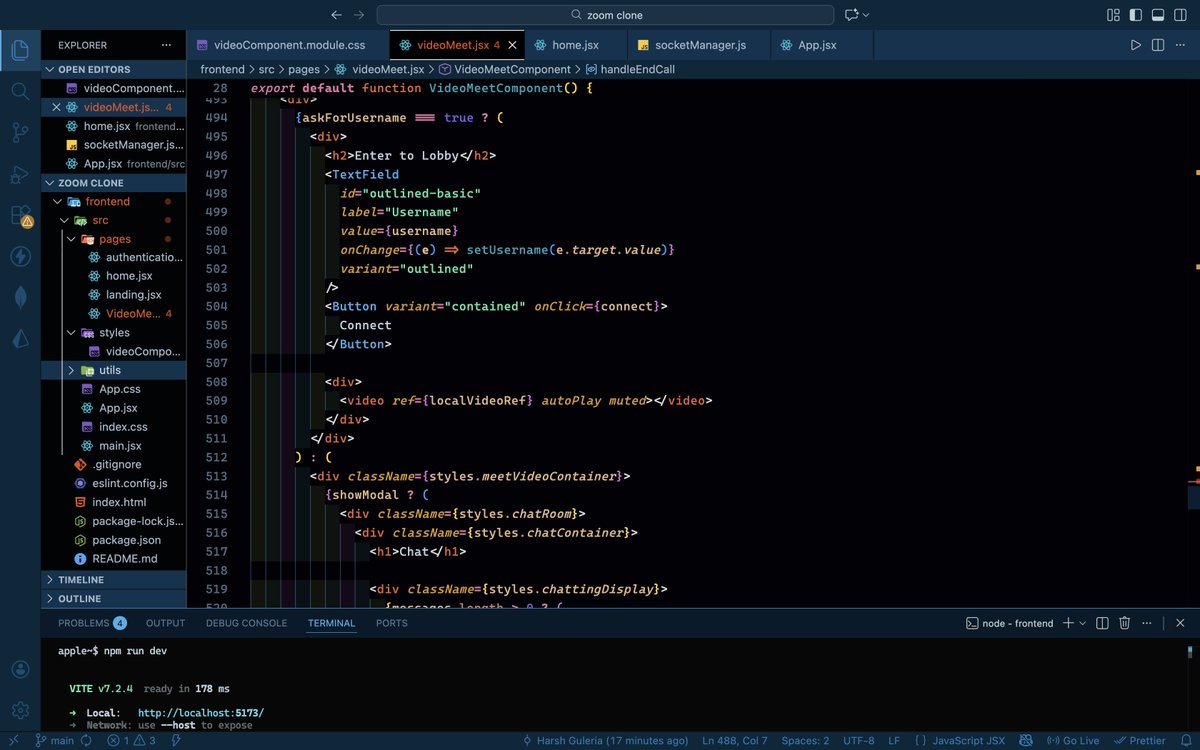Open the Thunder Client lightning icon

[x=20, y=256]
